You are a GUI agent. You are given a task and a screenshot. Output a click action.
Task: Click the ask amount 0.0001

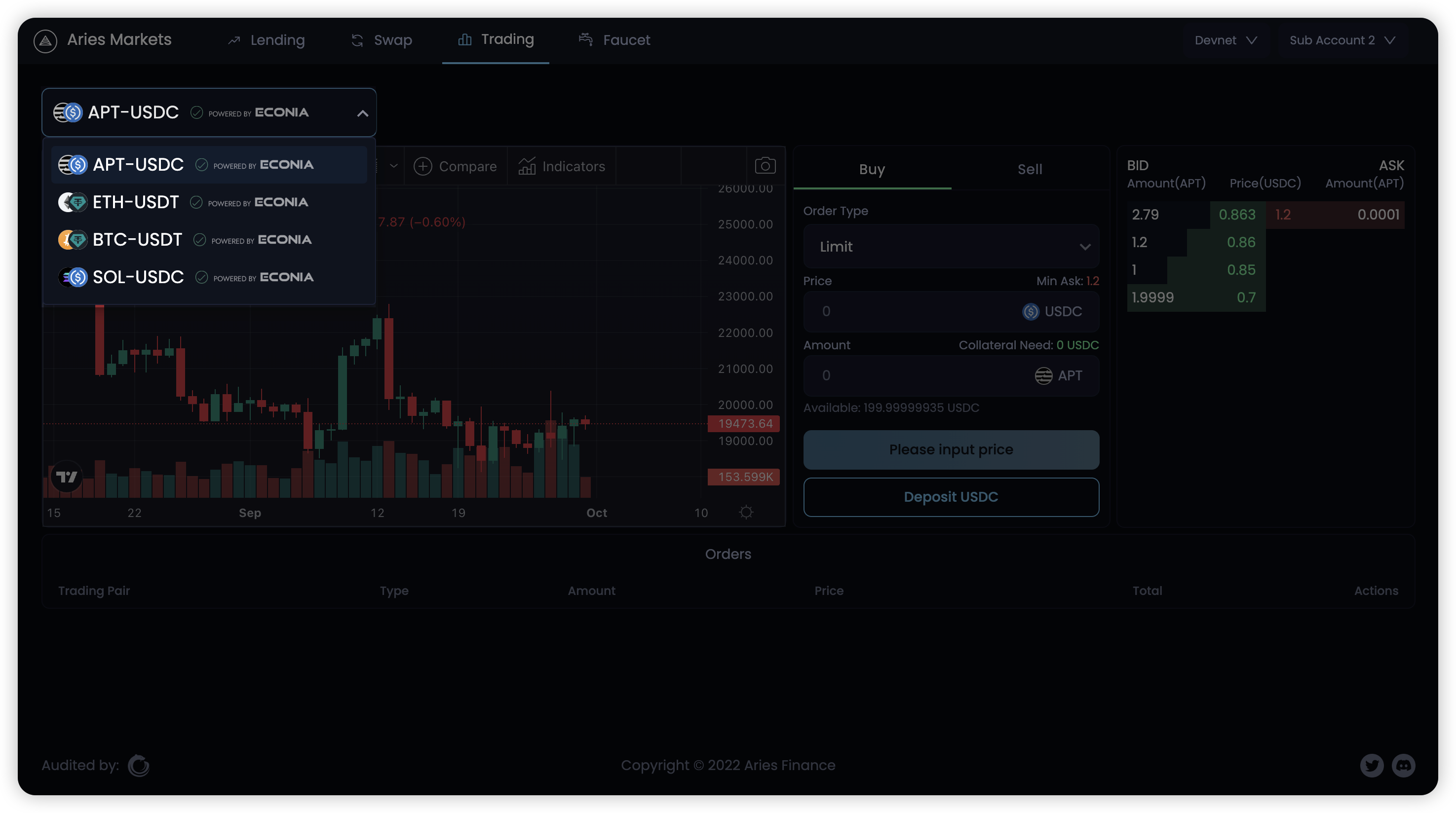(x=1379, y=215)
